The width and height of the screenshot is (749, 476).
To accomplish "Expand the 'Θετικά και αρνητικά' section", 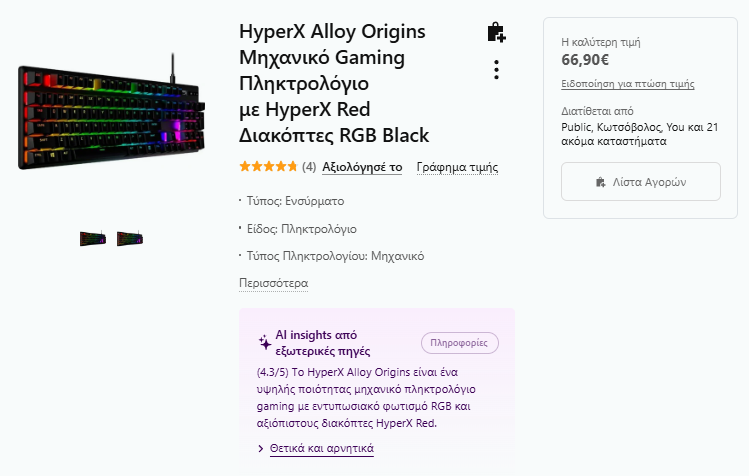I will 321,449.
